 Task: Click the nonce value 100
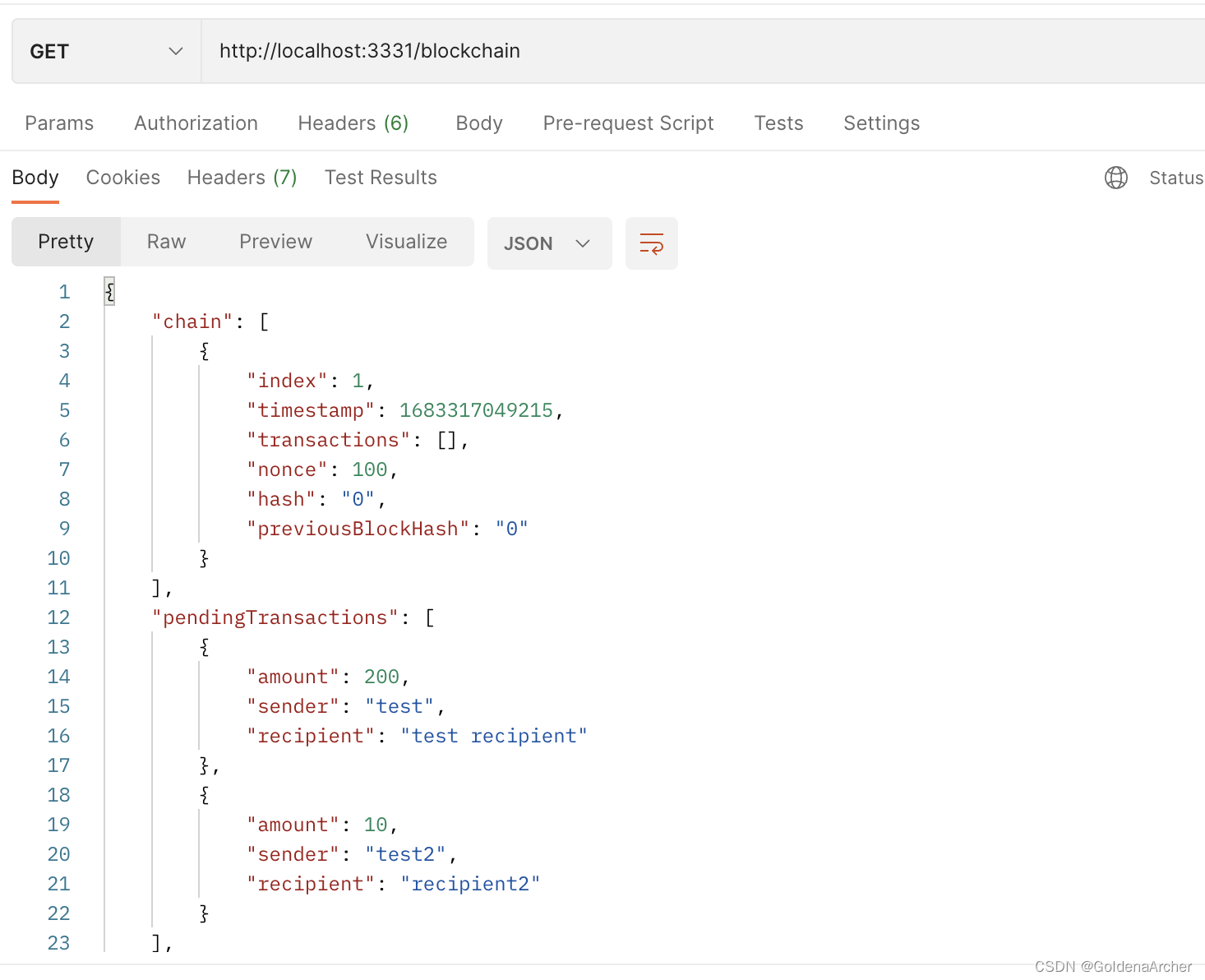tap(369, 469)
